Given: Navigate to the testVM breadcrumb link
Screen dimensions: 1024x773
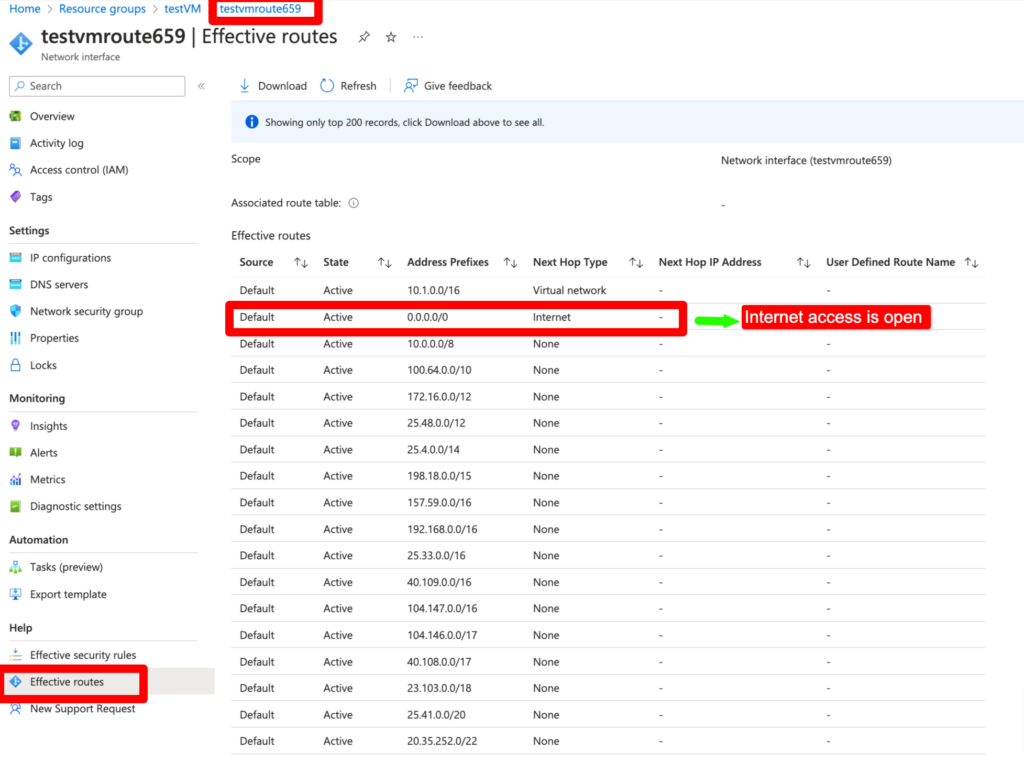Looking at the screenshot, I should point(182,8).
